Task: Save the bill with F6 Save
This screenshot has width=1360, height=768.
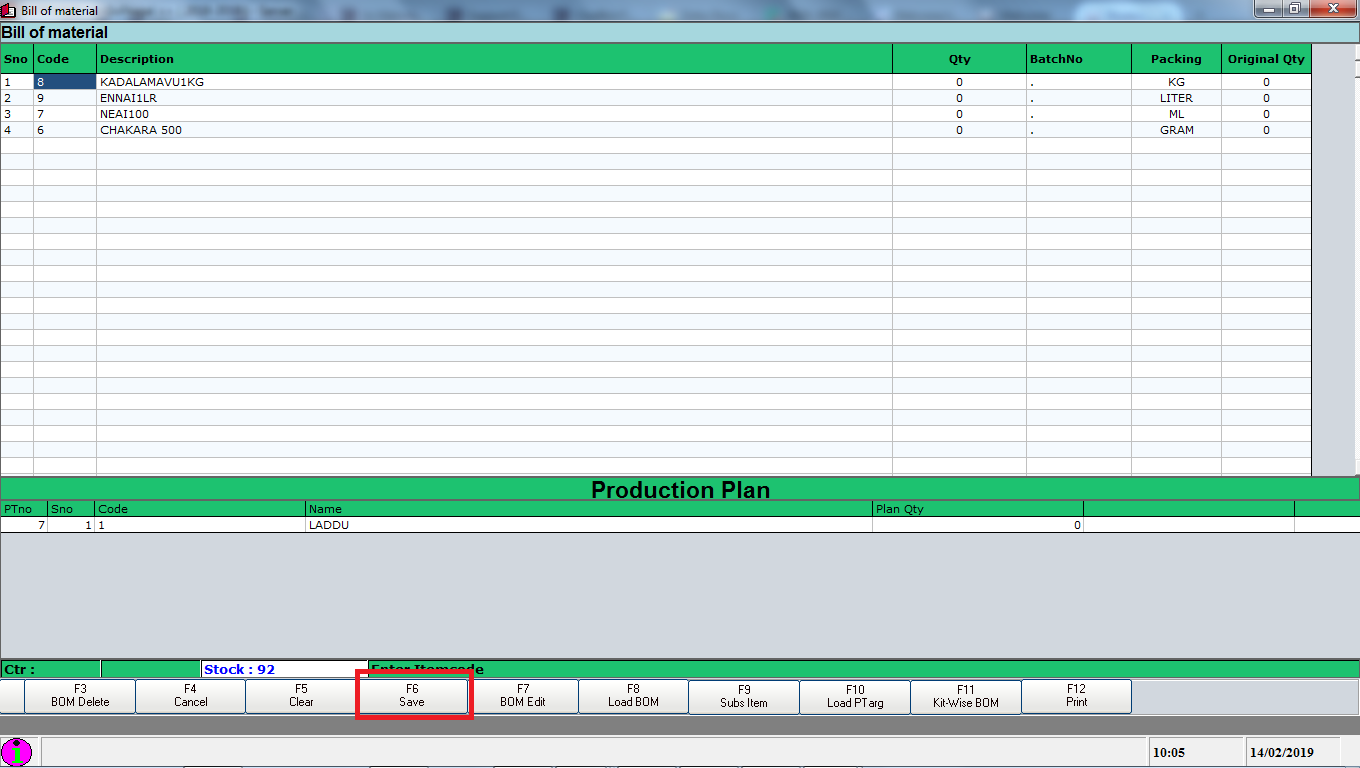Action: (412, 696)
